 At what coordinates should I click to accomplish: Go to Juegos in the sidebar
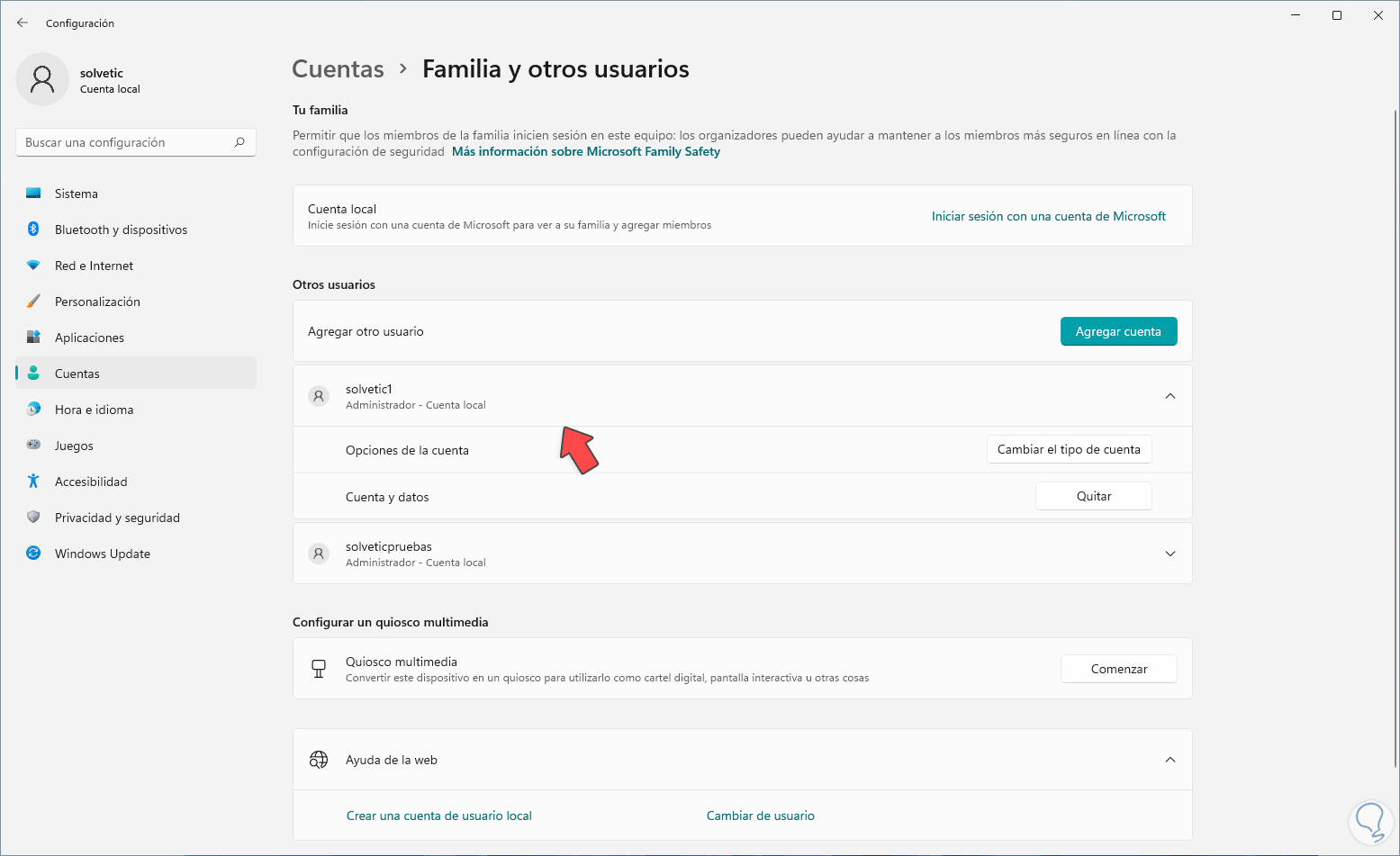74,446
